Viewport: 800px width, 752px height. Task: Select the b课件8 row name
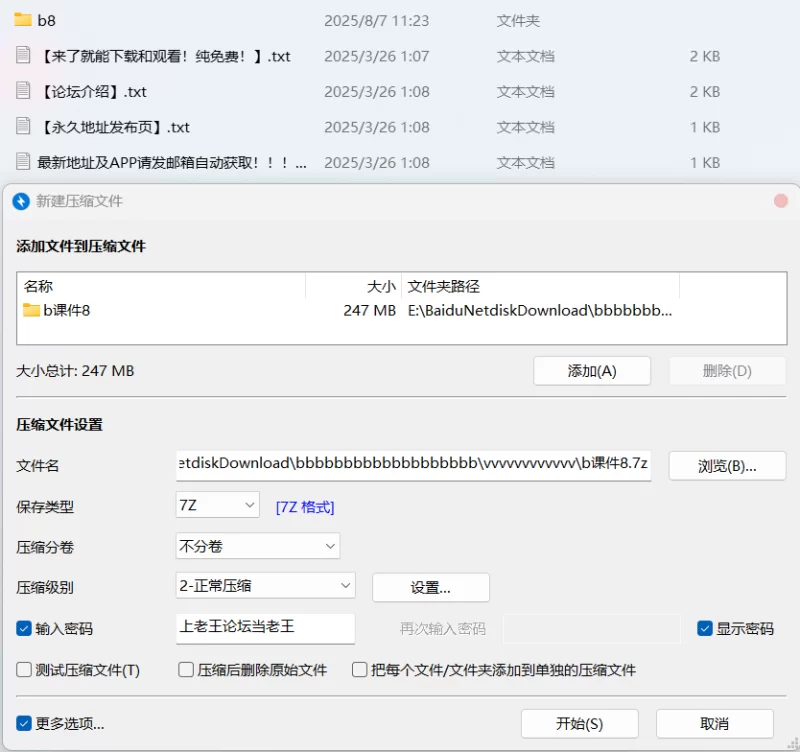pos(66,310)
